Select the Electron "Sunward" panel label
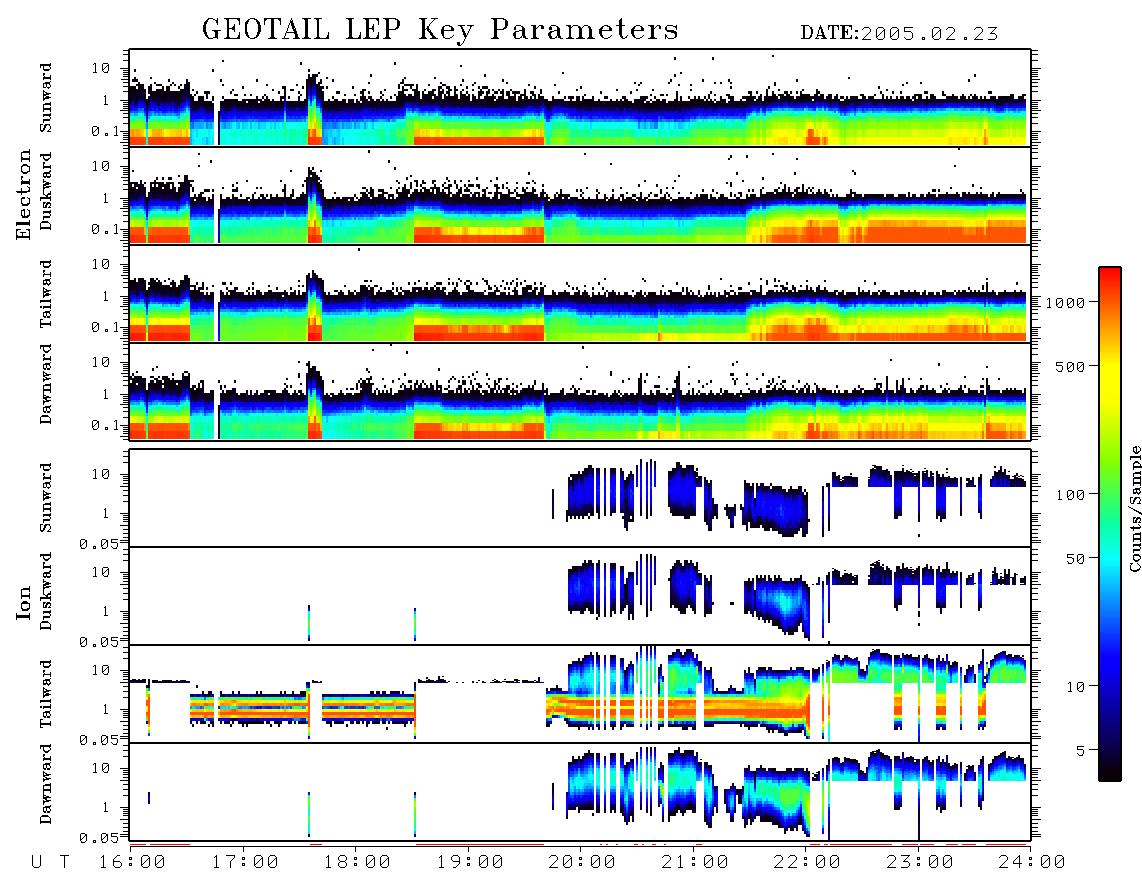This screenshot has height=880, width=1142. tap(46, 98)
